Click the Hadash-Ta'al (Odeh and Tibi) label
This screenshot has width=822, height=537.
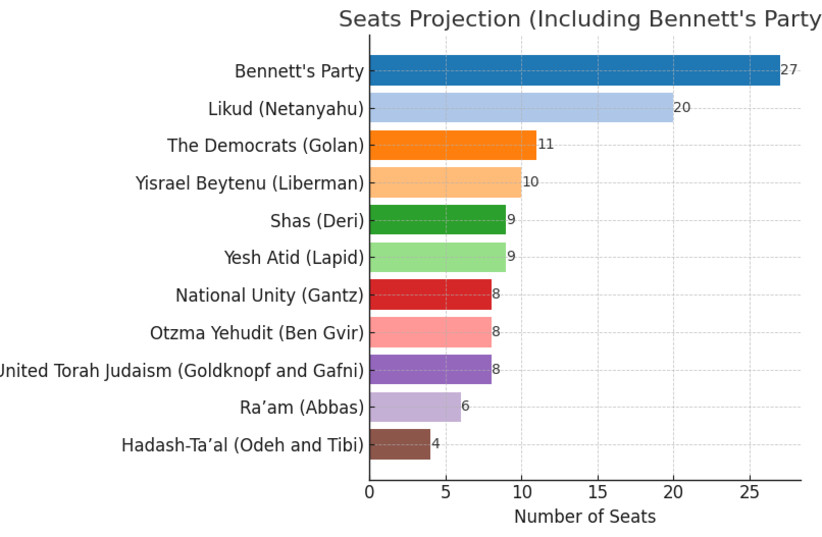point(243,445)
